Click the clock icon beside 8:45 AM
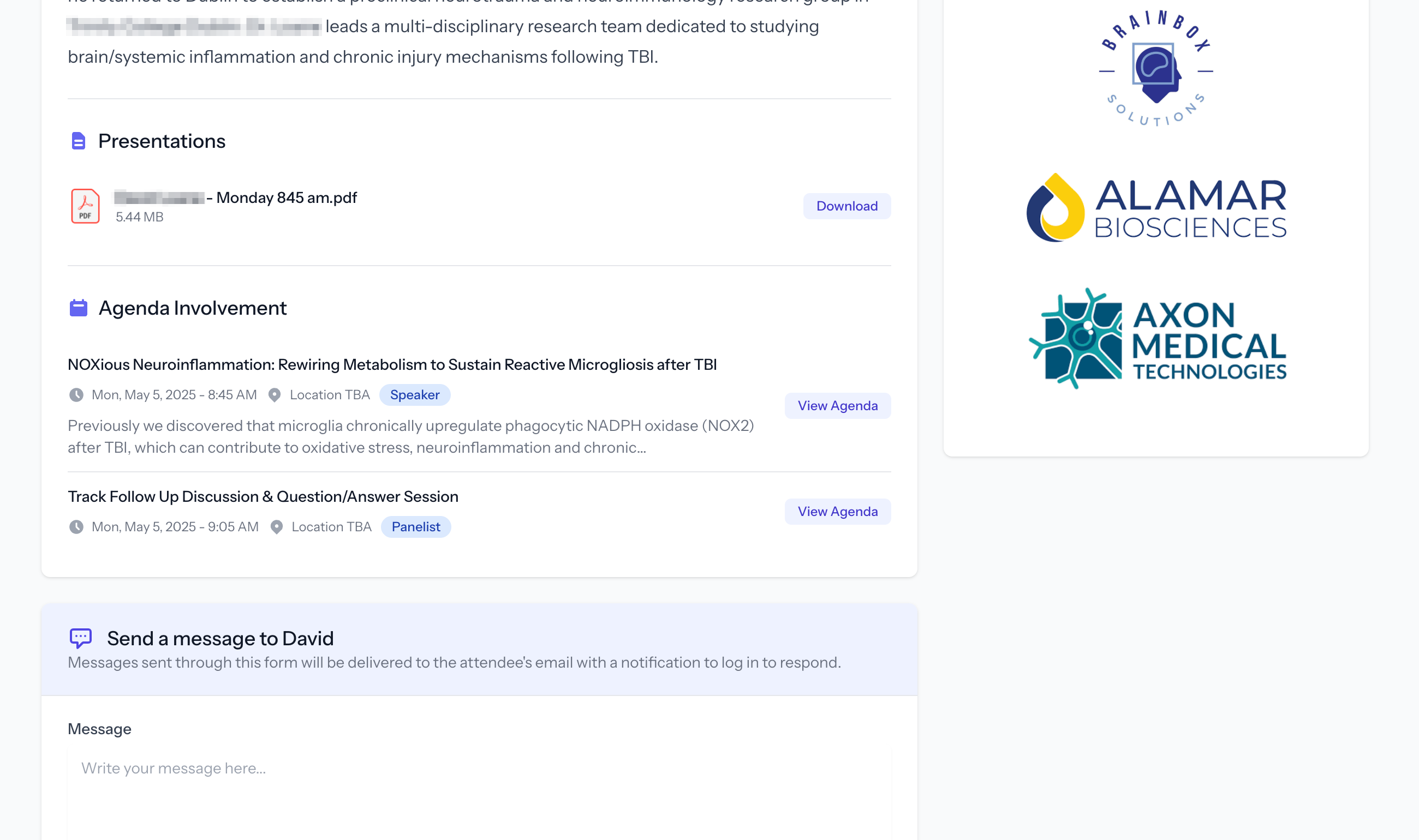1419x840 pixels. [76, 395]
